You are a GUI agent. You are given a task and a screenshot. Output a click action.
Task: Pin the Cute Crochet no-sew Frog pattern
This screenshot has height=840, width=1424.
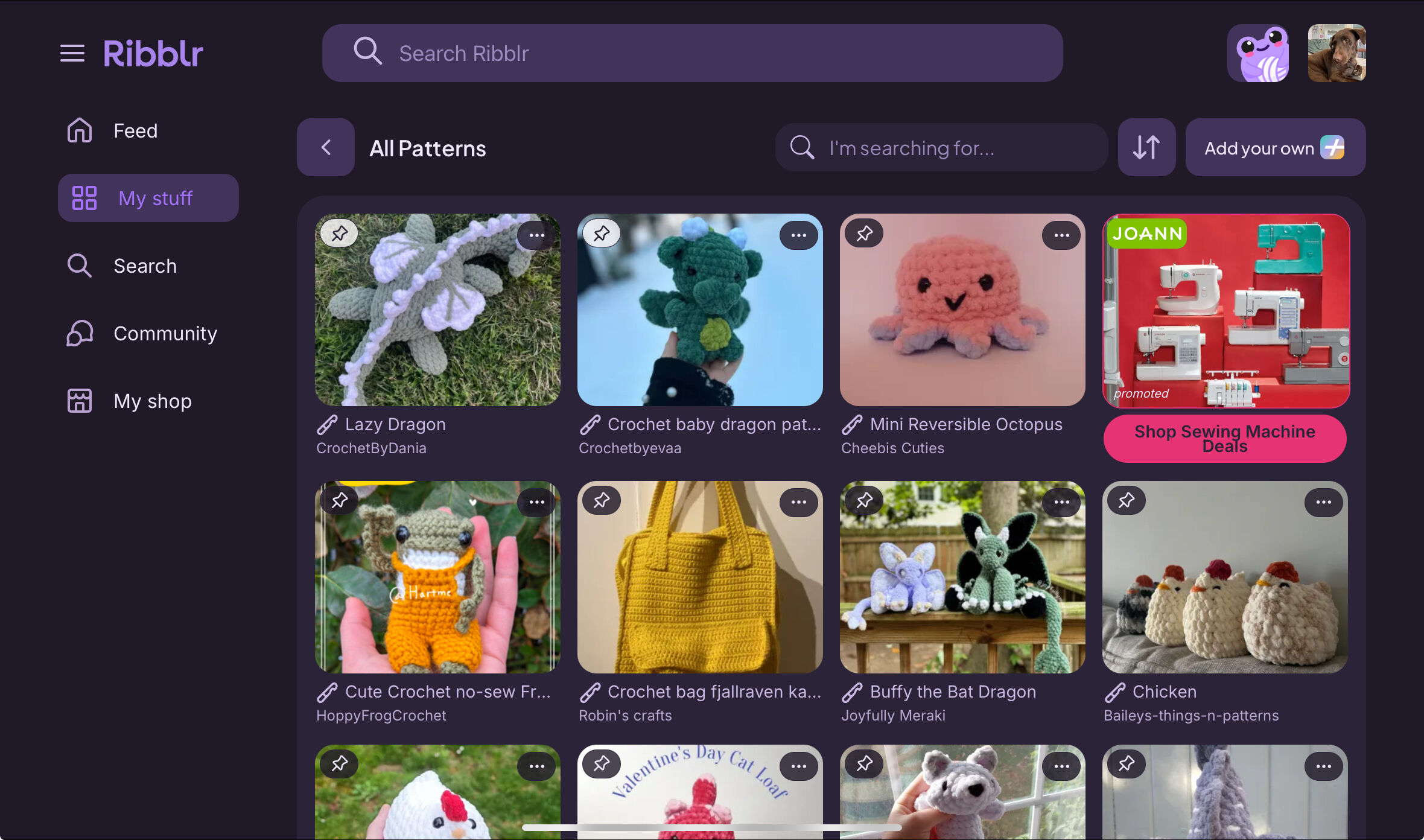(x=339, y=500)
